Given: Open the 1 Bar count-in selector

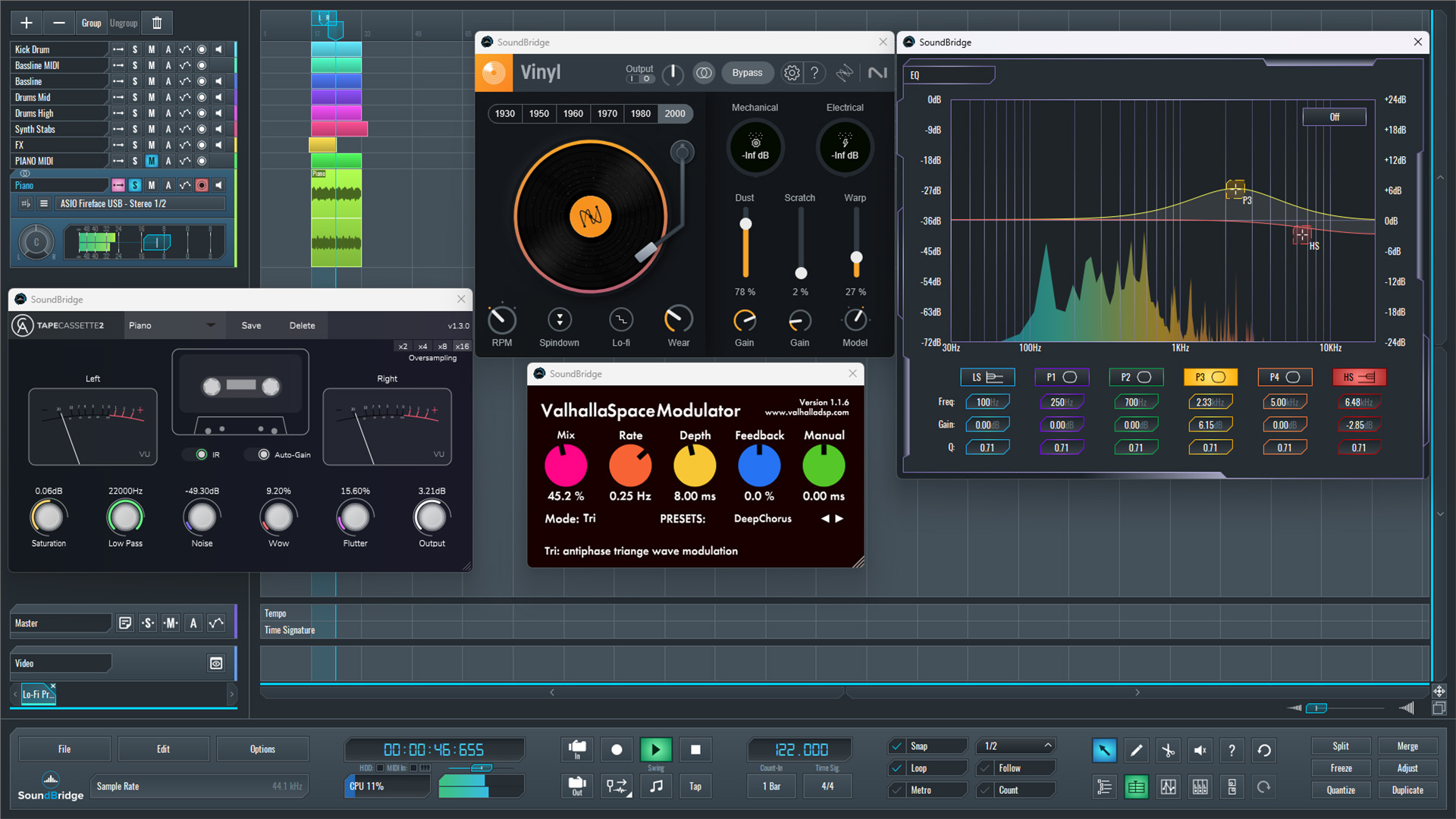Looking at the screenshot, I should [x=771, y=786].
